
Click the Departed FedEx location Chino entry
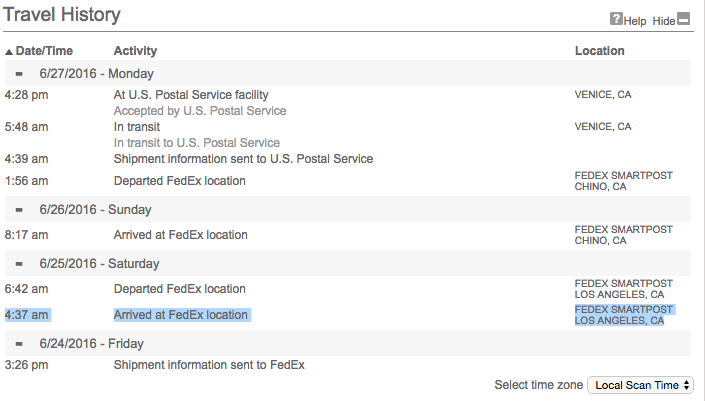(180, 181)
